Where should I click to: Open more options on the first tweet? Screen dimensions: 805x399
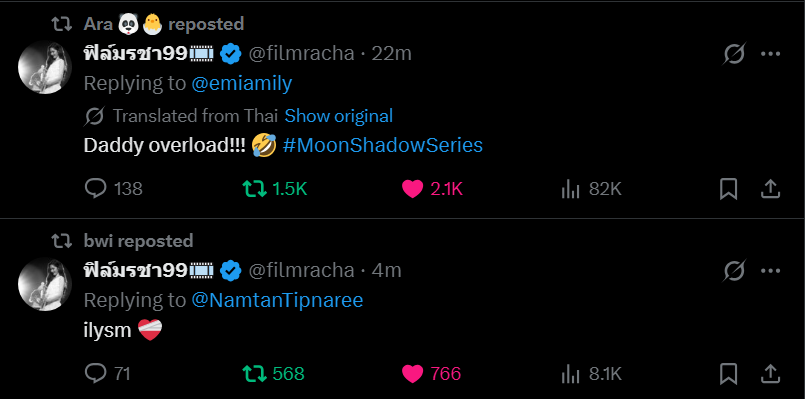pyautogui.click(x=770, y=53)
